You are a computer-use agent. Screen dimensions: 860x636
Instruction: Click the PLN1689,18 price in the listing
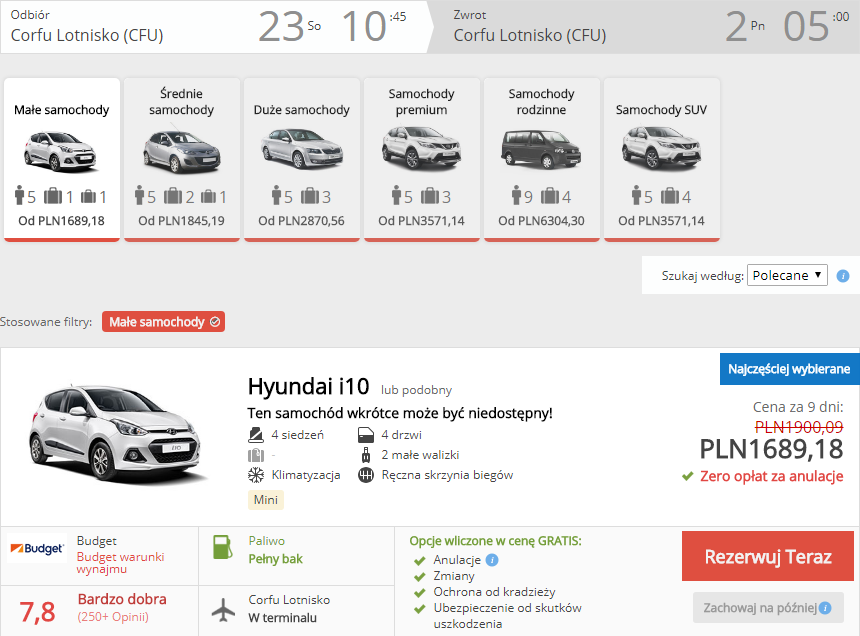pos(772,450)
